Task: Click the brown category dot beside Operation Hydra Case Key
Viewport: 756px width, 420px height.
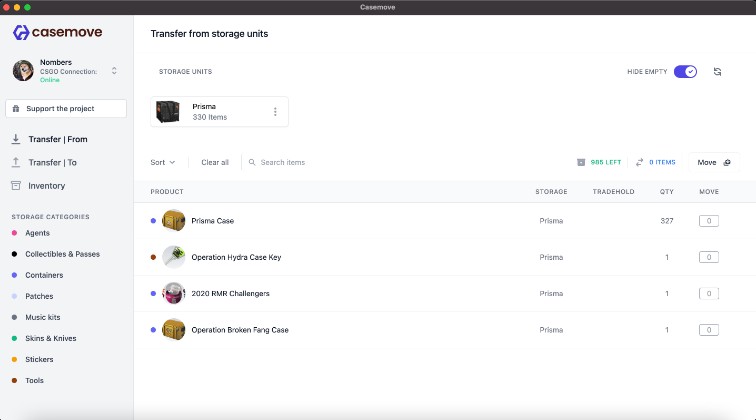Action: tap(153, 257)
